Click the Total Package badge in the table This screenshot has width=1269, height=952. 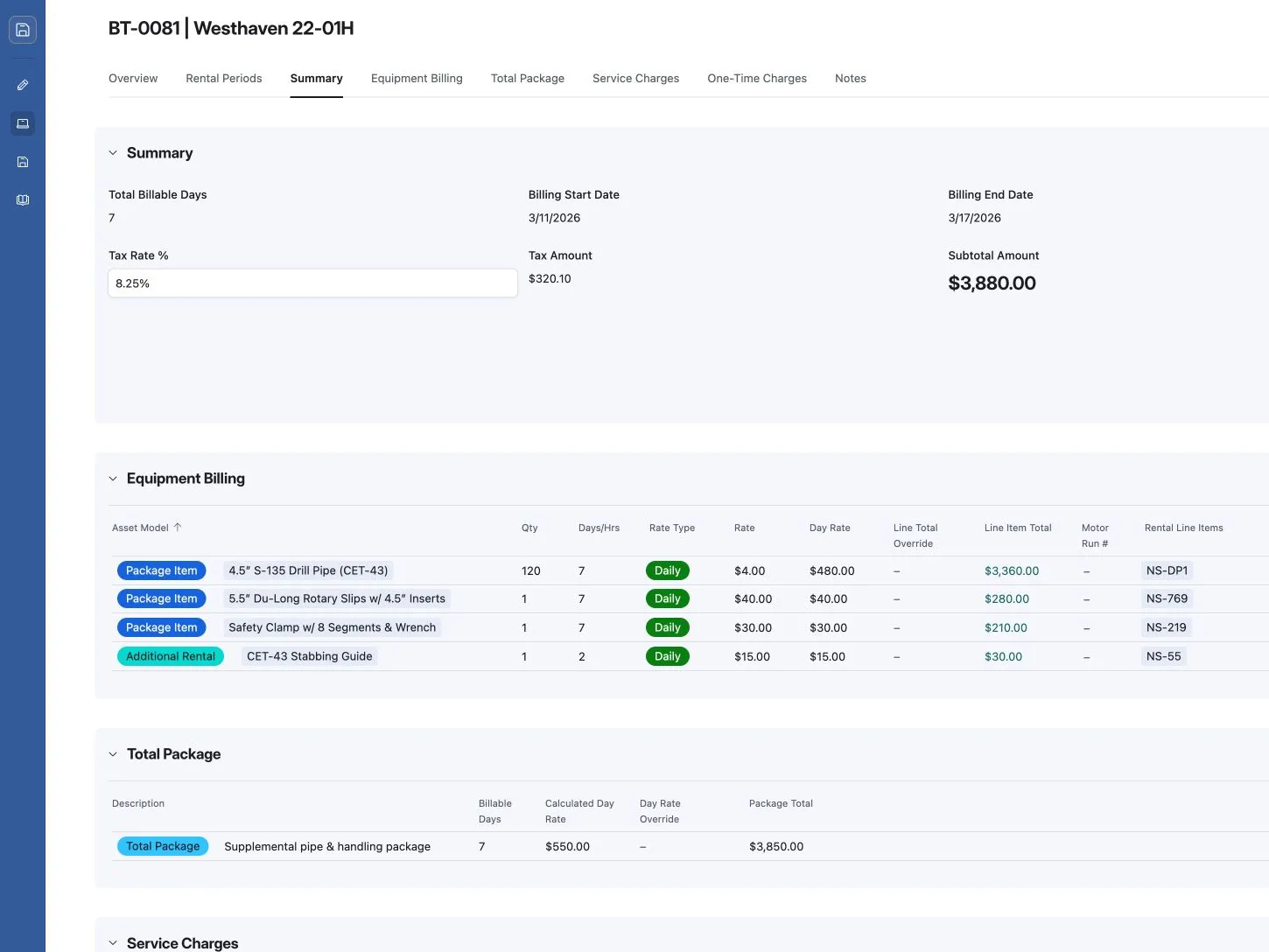tap(163, 846)
